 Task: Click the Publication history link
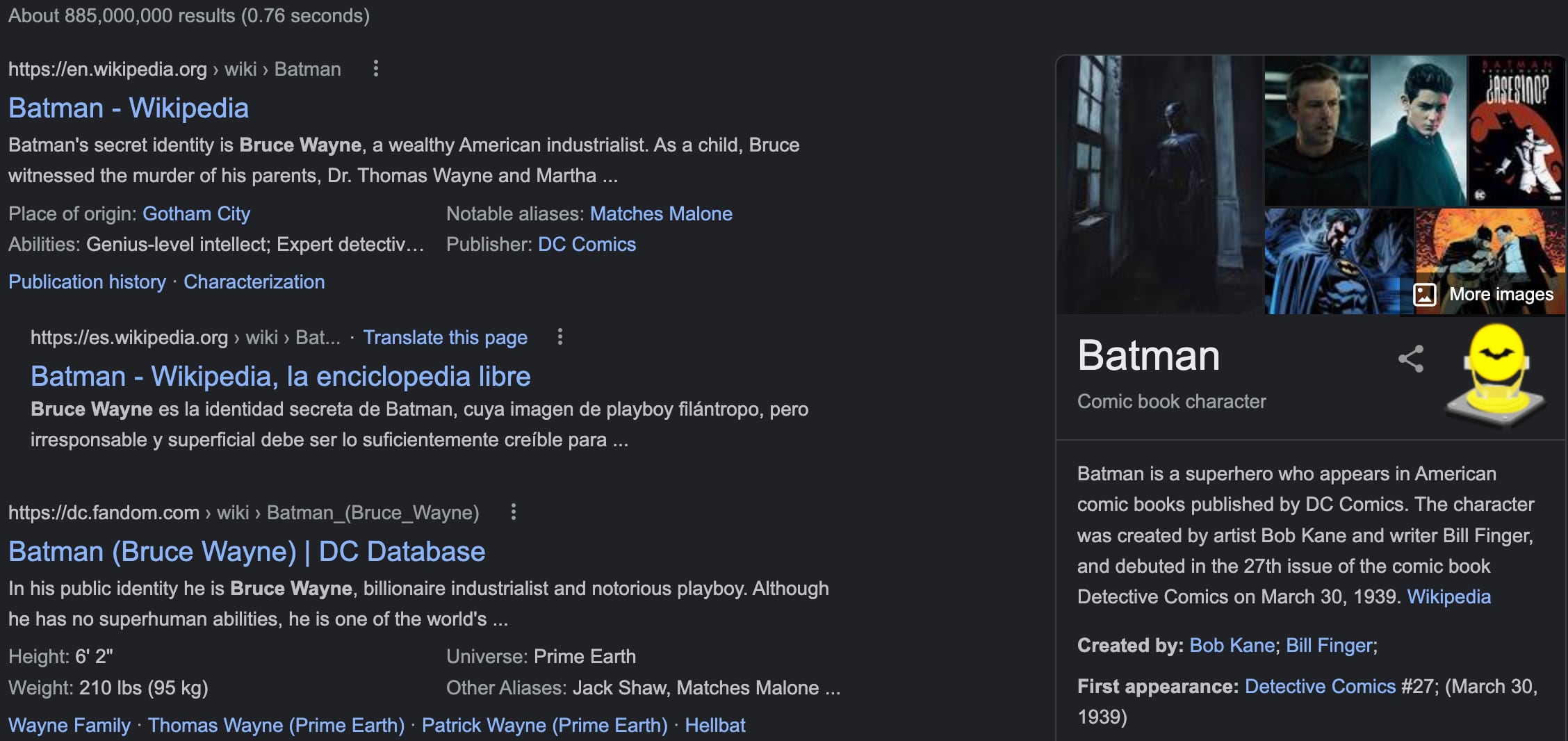86,282
